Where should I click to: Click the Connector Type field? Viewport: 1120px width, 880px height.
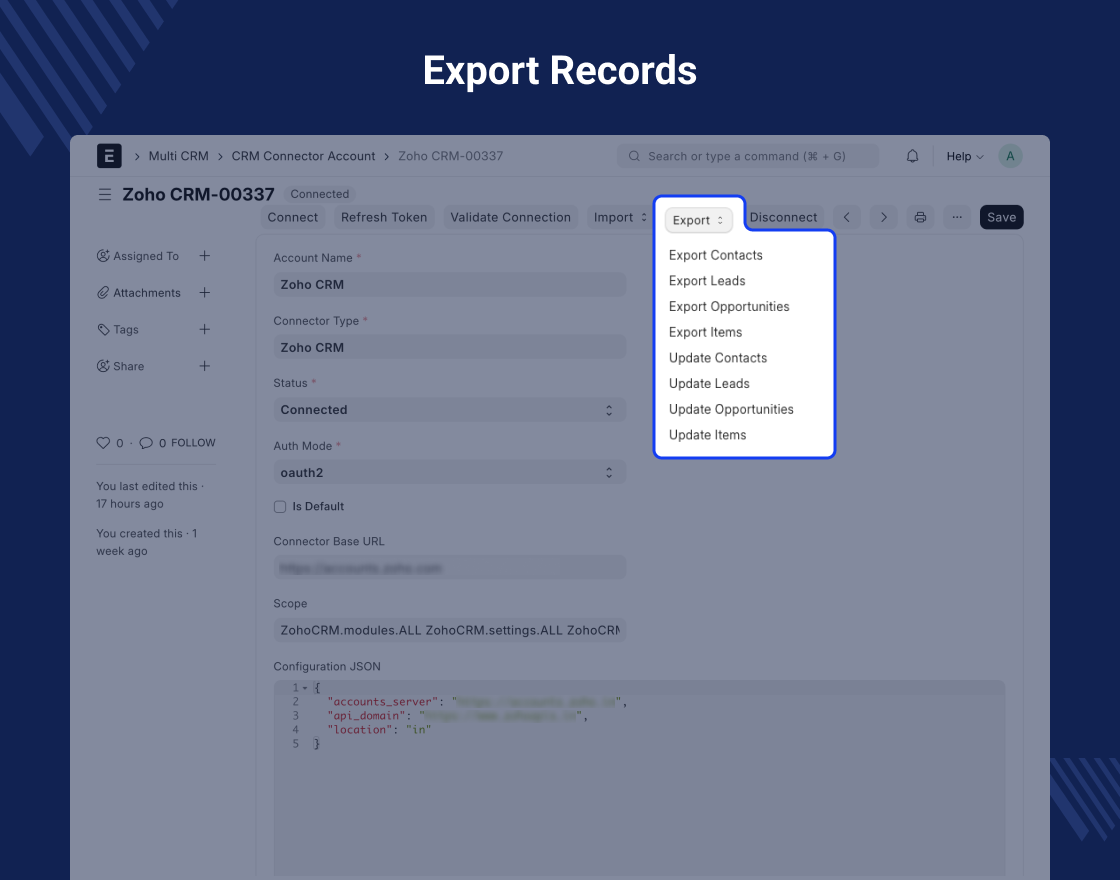[450, 347]
